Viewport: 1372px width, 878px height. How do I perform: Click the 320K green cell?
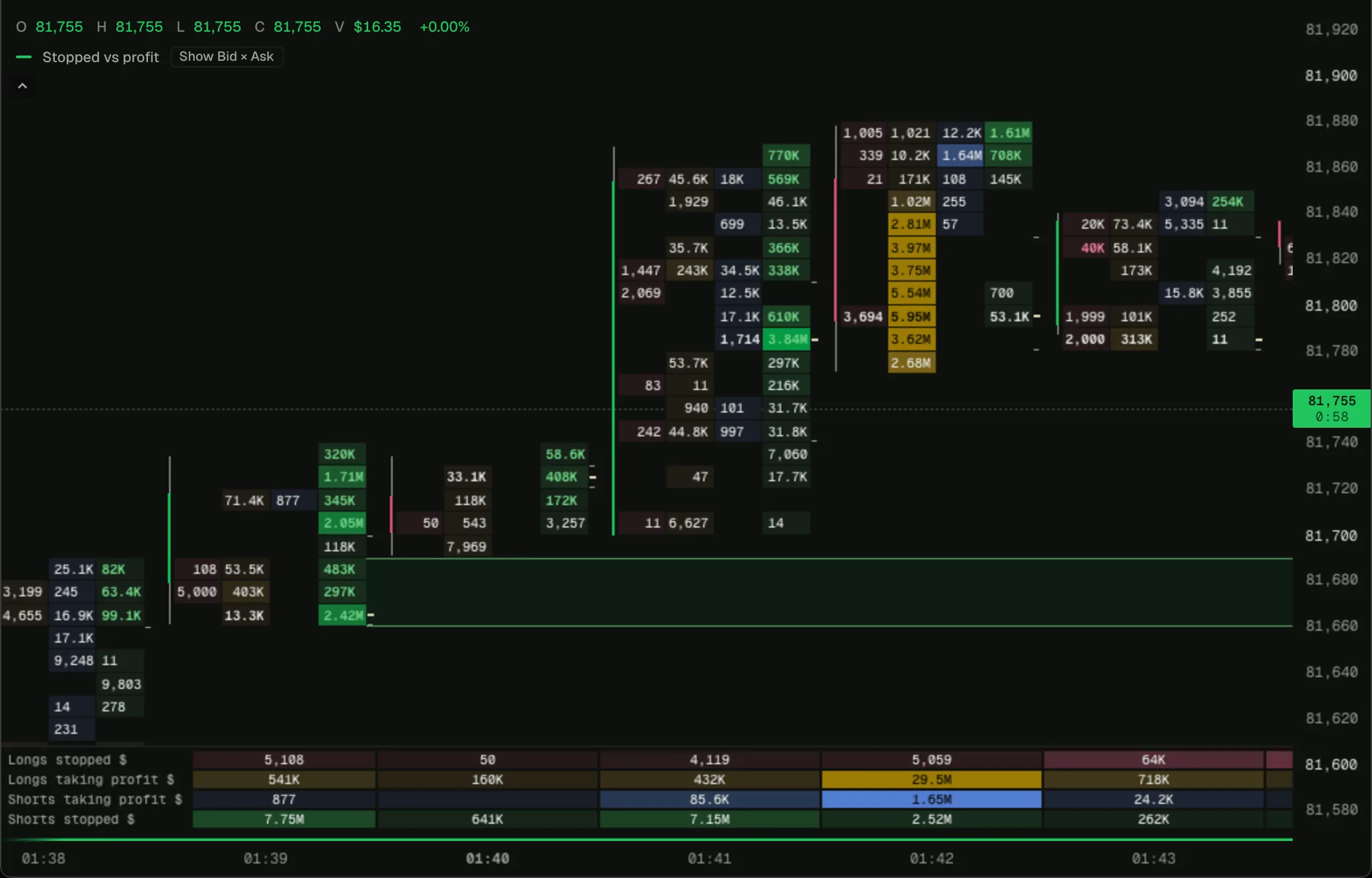(x=342, y=454)
